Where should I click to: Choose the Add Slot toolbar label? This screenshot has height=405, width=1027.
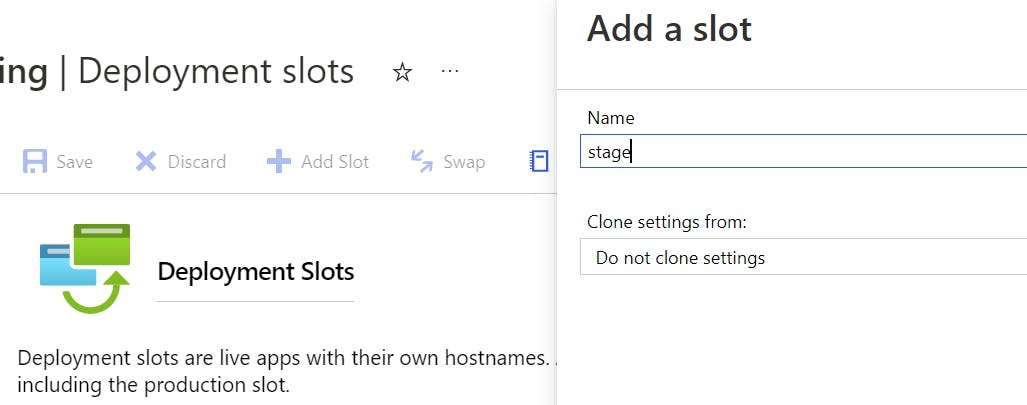click(335, 162)
